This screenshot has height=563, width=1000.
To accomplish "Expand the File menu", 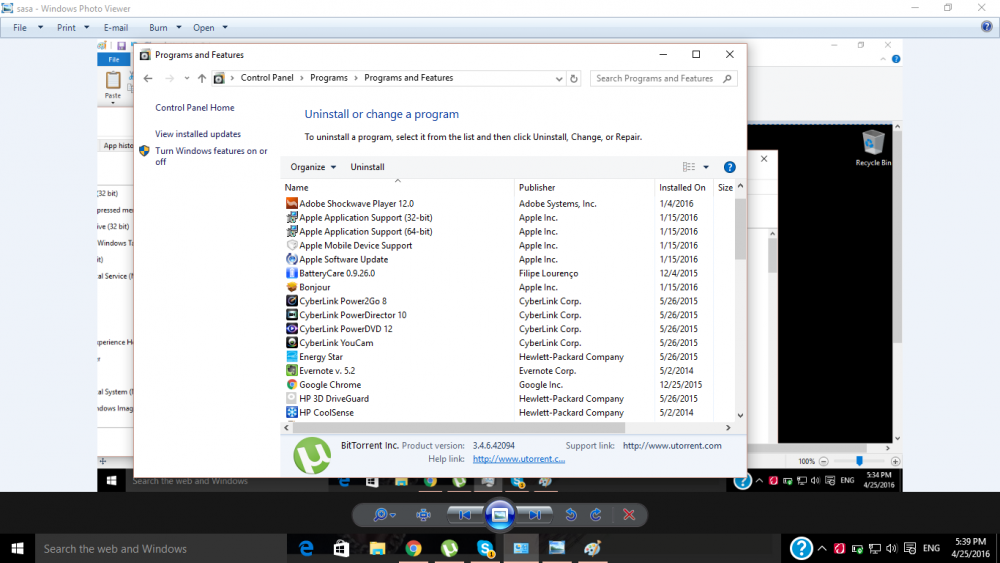I will click(x=27, y=28).
